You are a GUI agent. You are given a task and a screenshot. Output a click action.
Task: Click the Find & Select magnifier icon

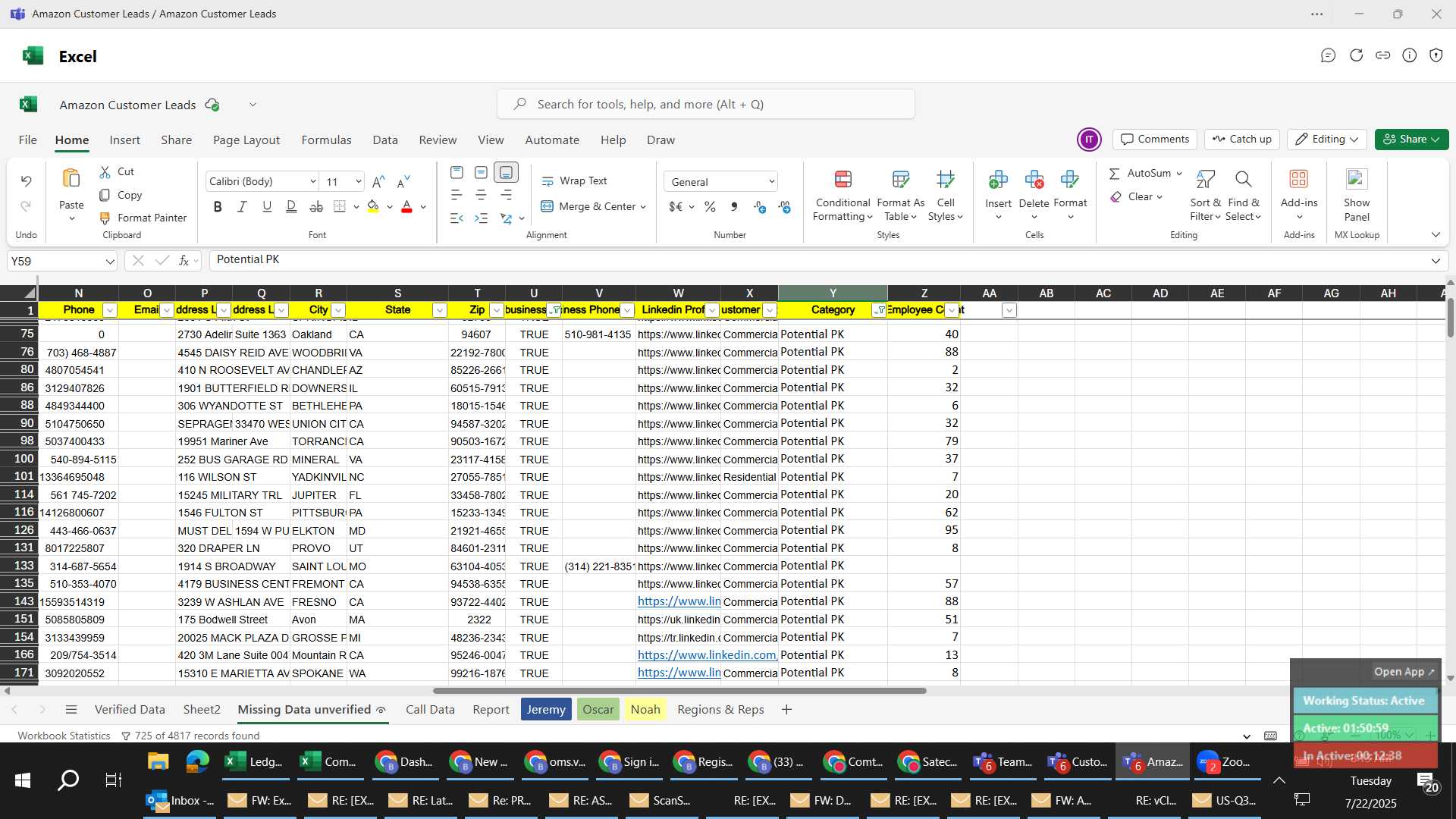[x=1243, y=180]
